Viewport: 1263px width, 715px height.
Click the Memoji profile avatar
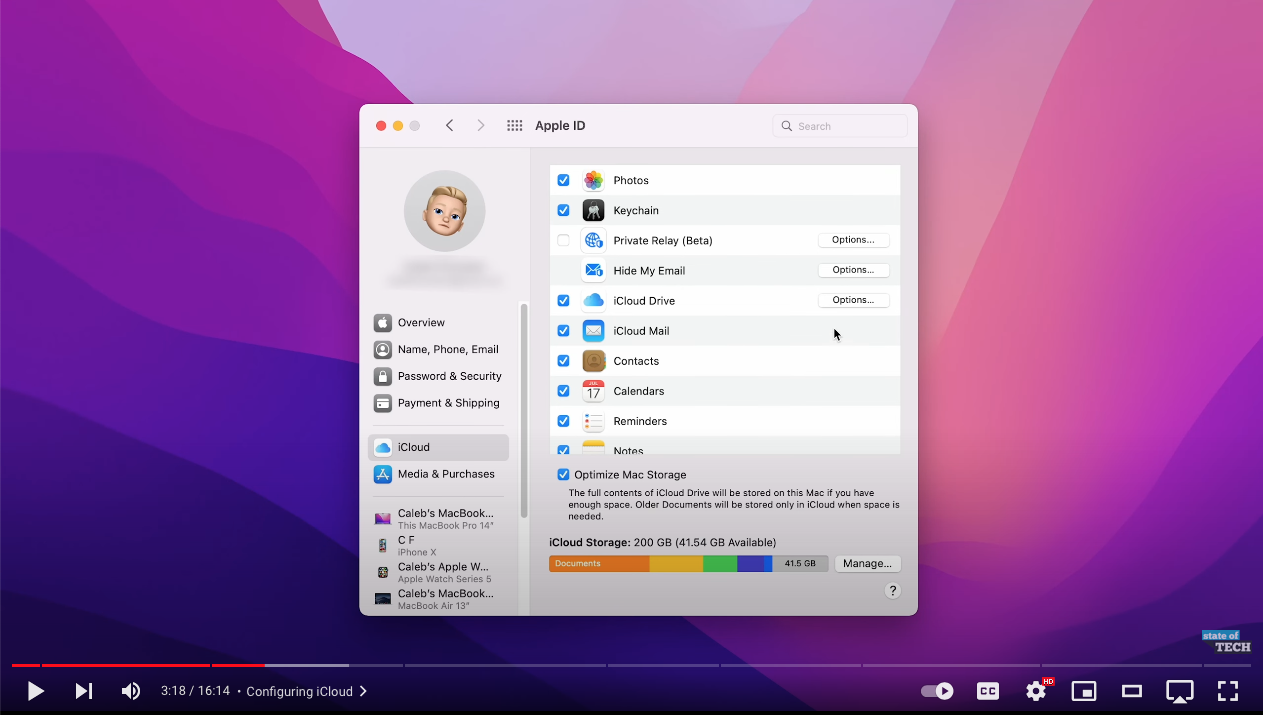(x=445, y=211)
